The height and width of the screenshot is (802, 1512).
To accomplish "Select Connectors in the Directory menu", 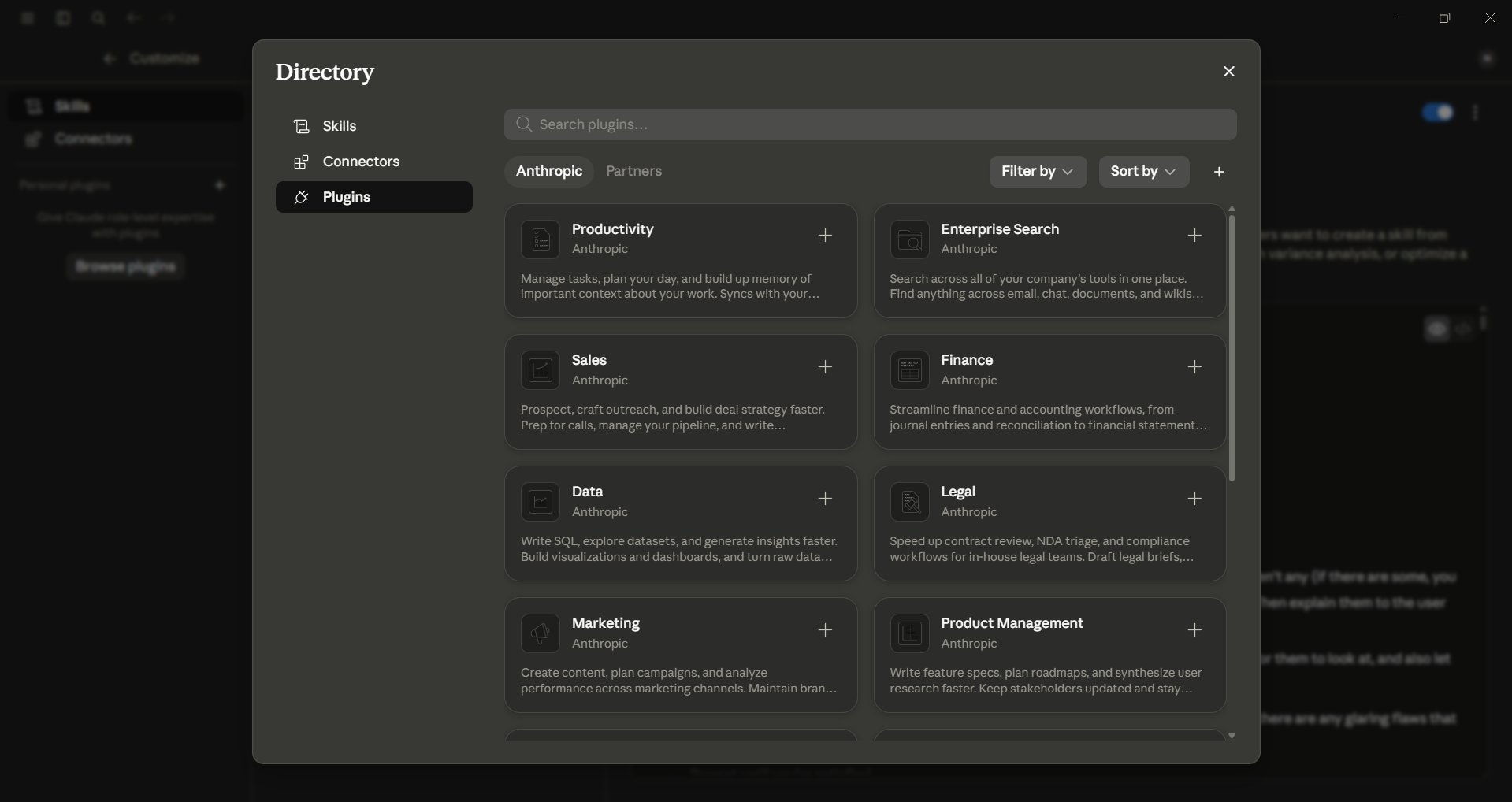I will tap(374, 162).
